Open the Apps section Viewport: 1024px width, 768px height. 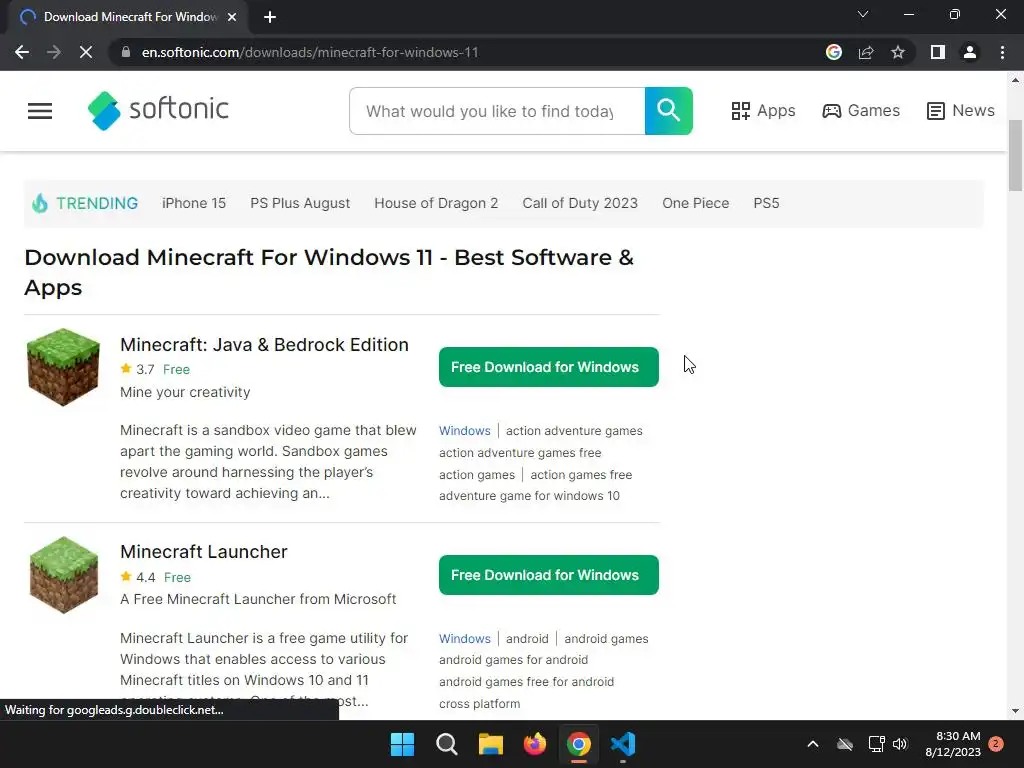click(x=763, y=110)
